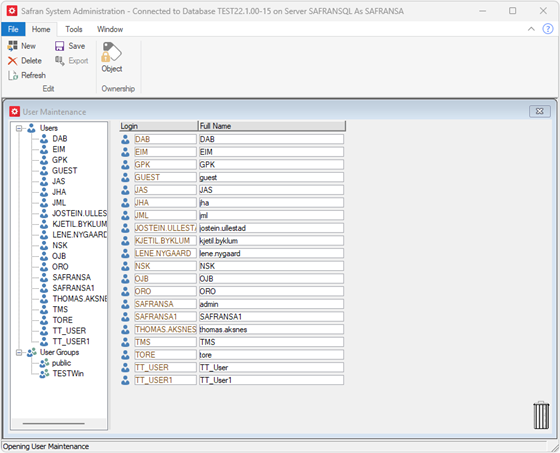This screenshot has width=560, height=453.
Task: Click the trash bin icon
Action: pyautogui.click(x=541, y=415)
